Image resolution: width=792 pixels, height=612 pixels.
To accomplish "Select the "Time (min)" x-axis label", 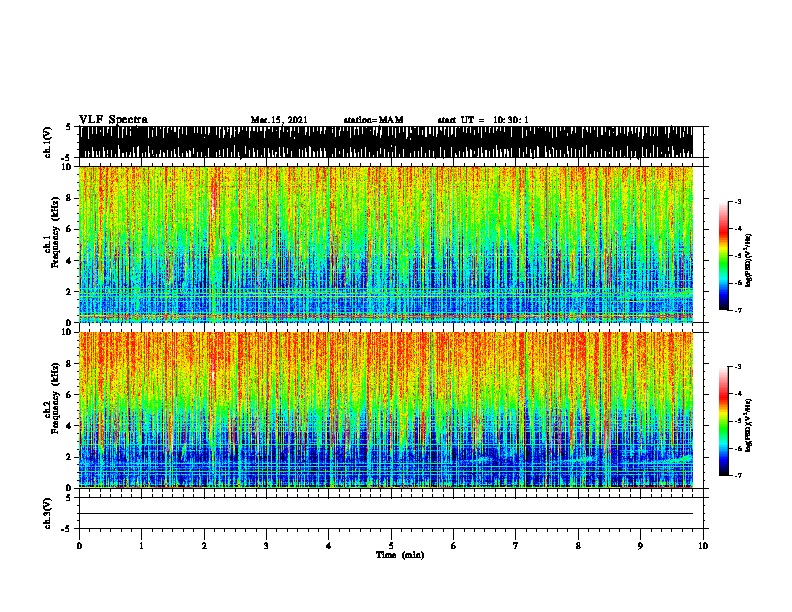I will tap(400, 555).
